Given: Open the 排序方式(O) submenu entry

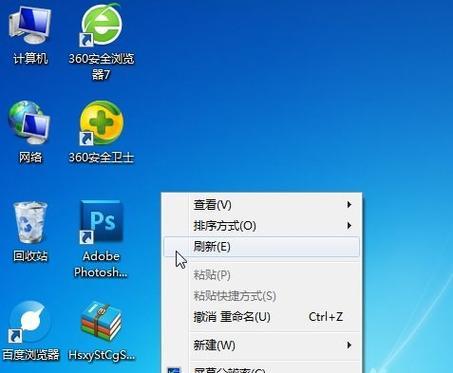Looking at the screenshot, I should pos(262,226).
